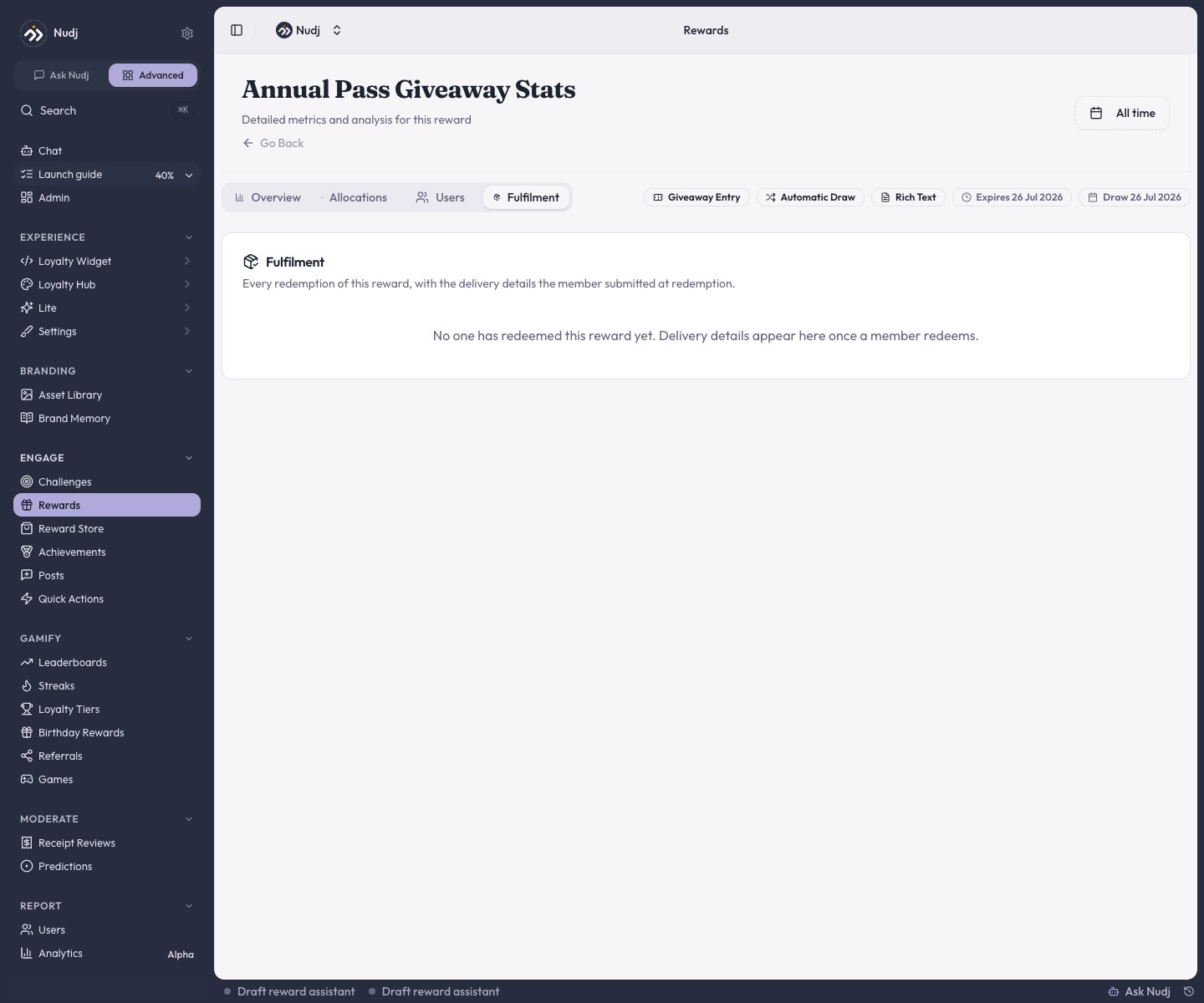Open Chat from the sidebar

point(107,150)
